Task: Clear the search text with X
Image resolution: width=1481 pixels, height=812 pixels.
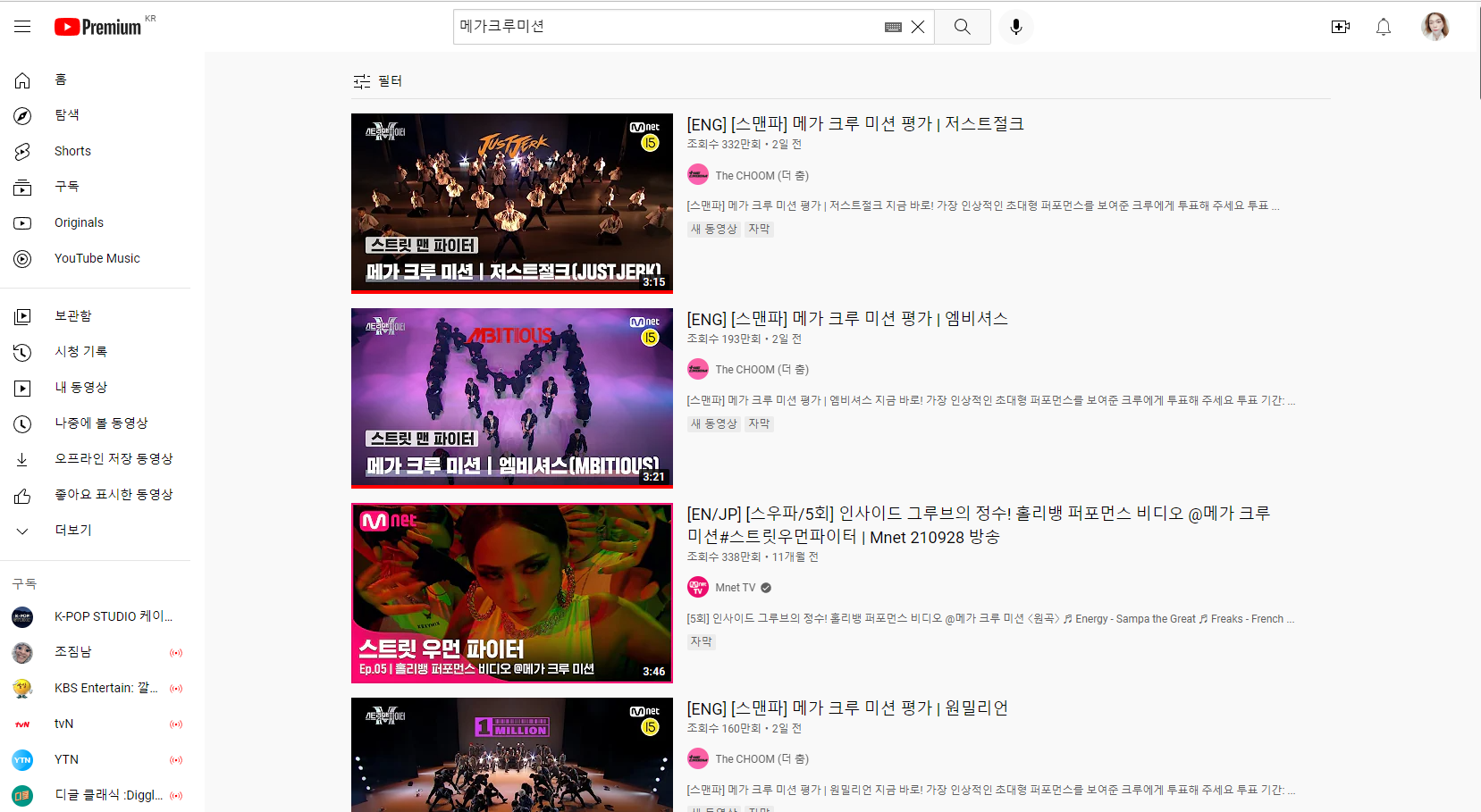Action: pos(918,27)
